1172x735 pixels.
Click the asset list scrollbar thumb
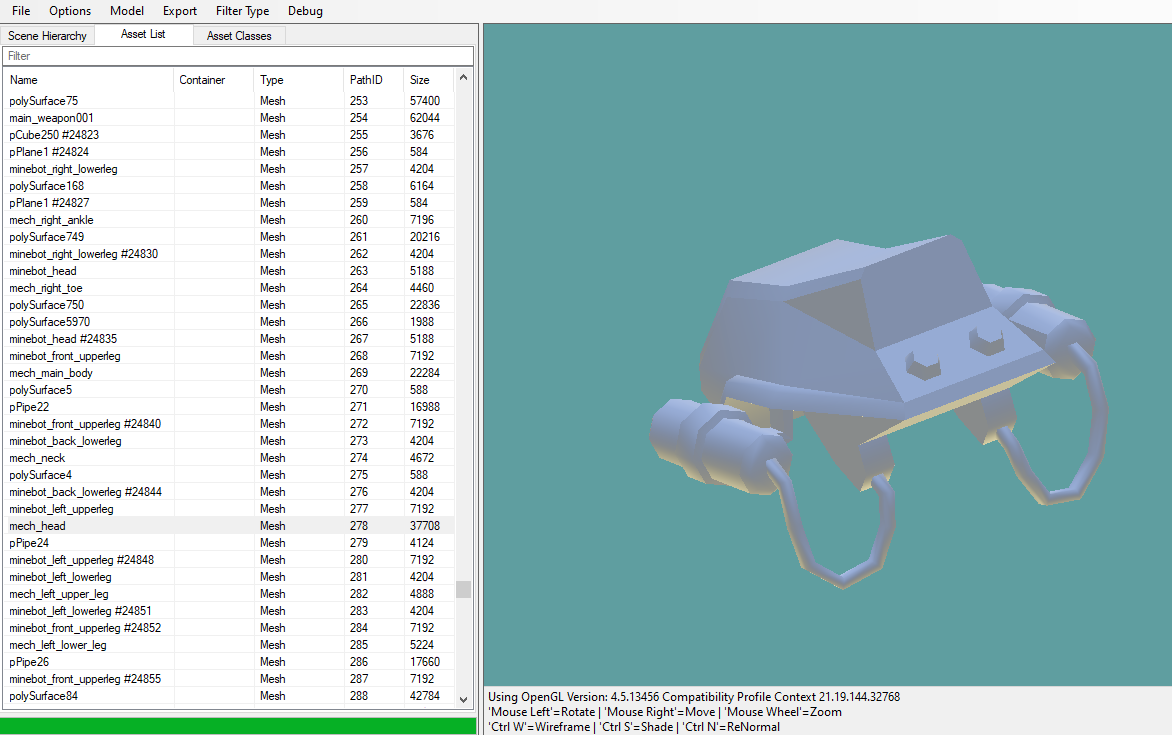point(463,589)
